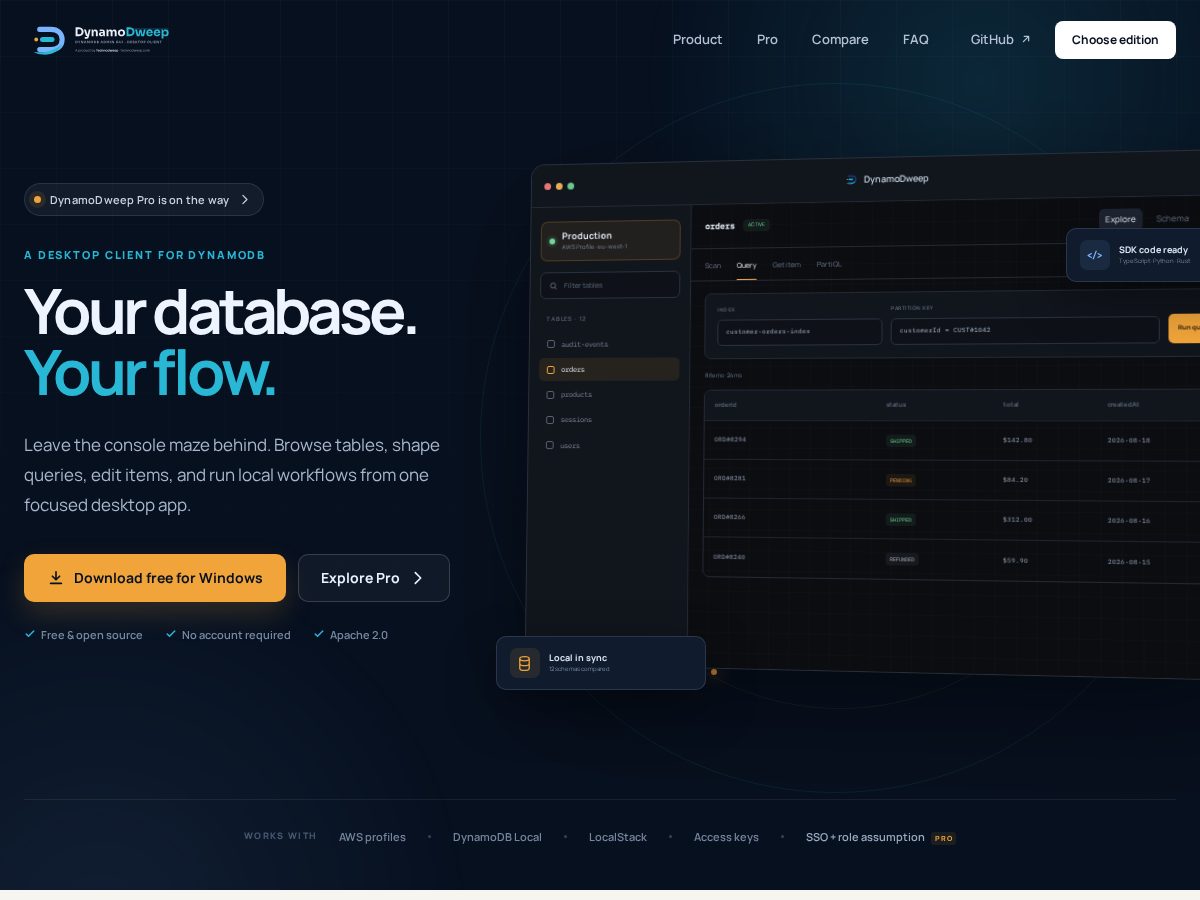Click the total column header
The height and width of the screenshot is (900, 1200).
pos(1010,405)
